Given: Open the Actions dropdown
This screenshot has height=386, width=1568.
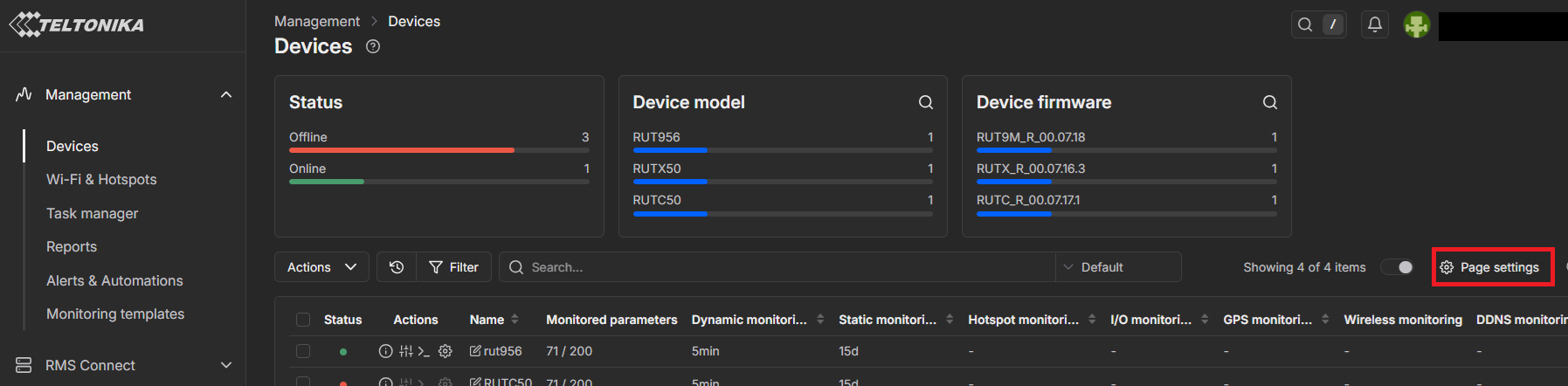Looking at the screenshot, I should click(321, 267).
